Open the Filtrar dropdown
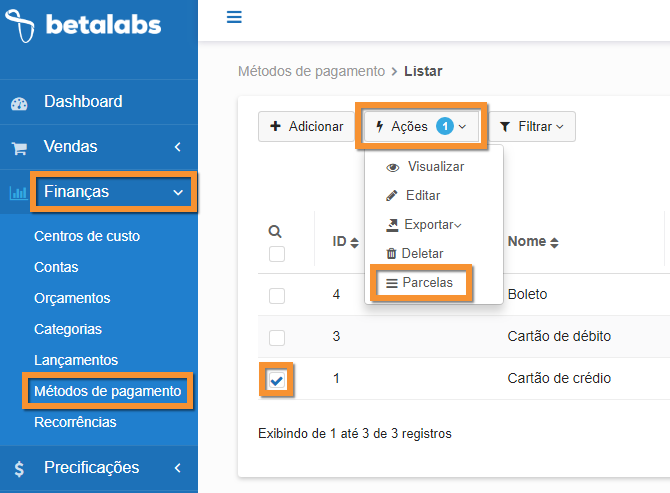The image size is (670, 493). coord(532,126)
